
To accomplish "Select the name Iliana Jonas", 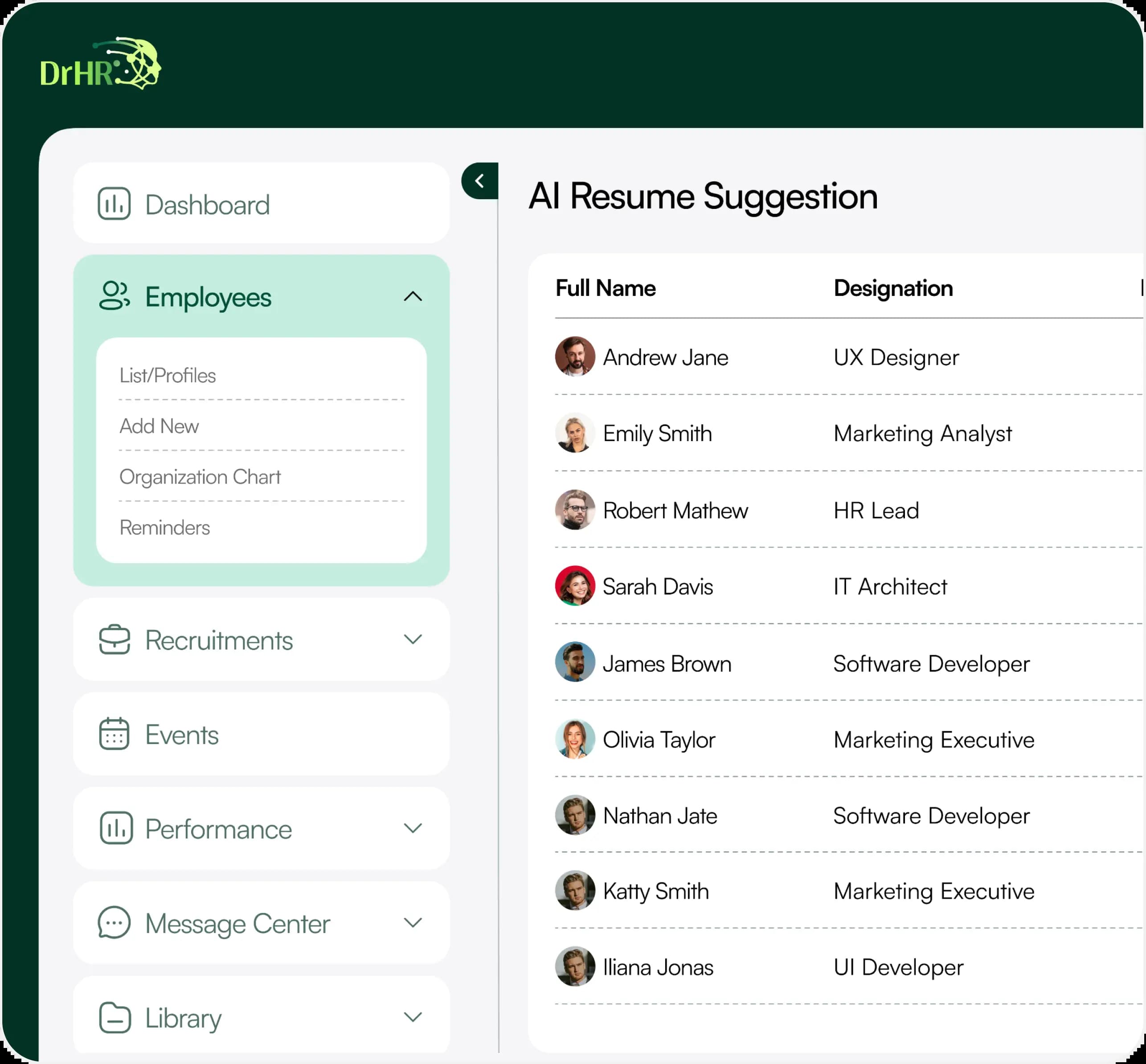I will tap(658, 968).
